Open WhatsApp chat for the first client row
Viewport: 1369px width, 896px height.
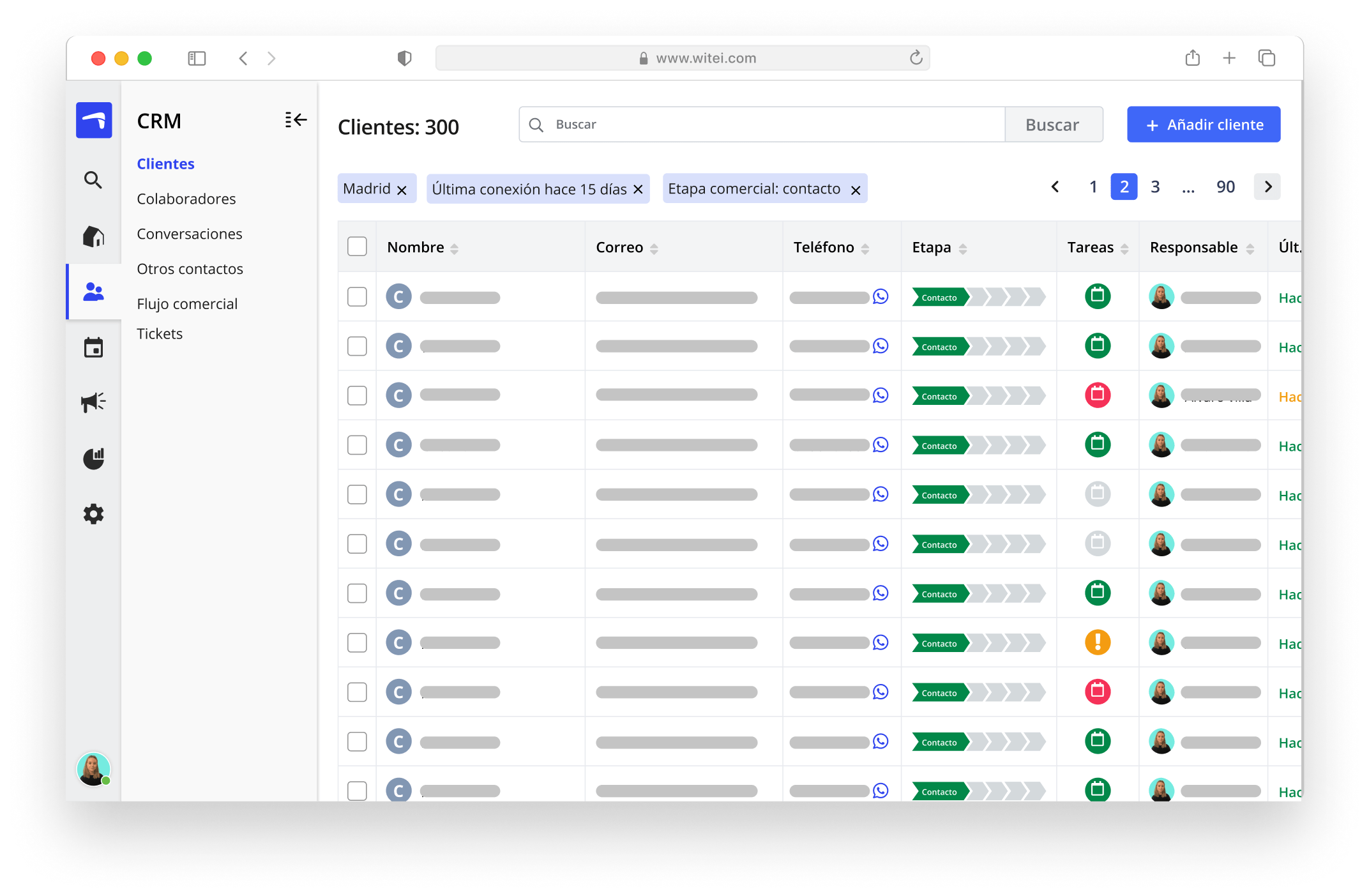[x=881, y=296]
